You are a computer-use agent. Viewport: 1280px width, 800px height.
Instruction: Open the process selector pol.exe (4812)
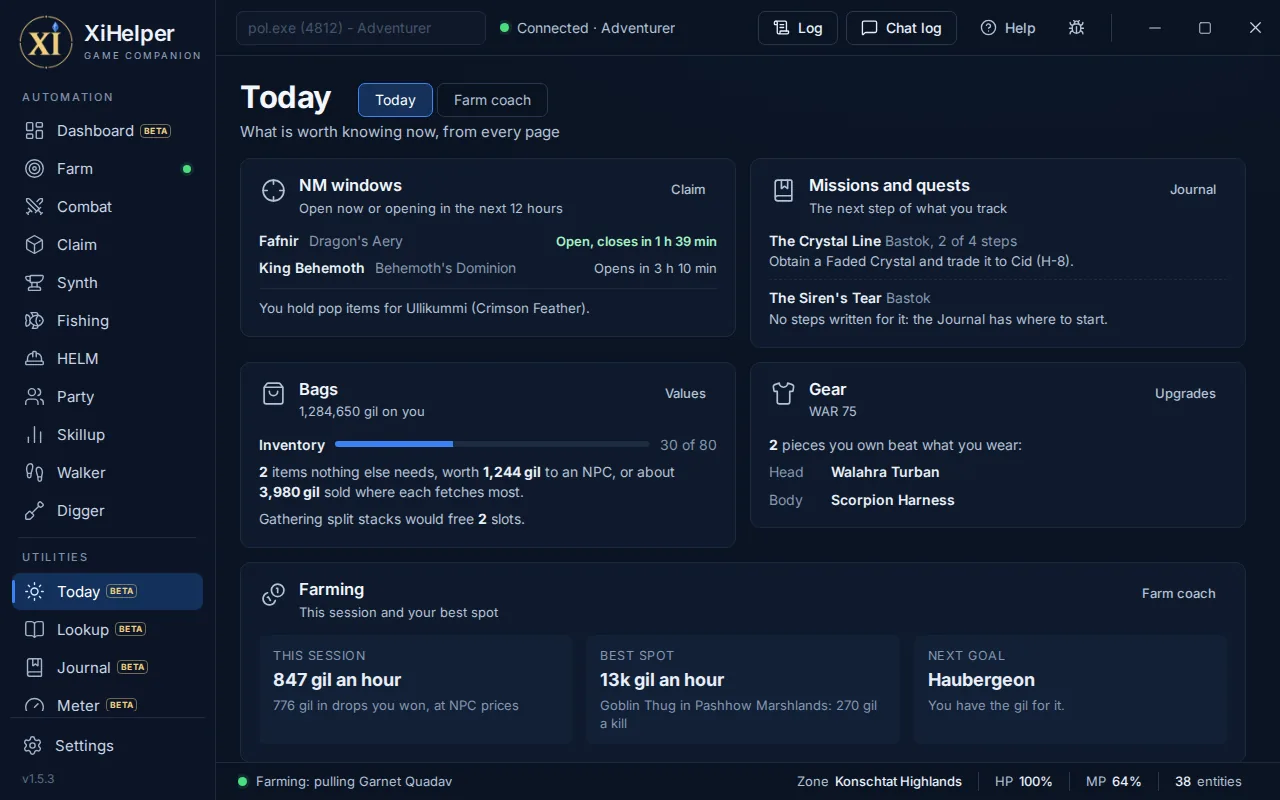tap(361, 28)
